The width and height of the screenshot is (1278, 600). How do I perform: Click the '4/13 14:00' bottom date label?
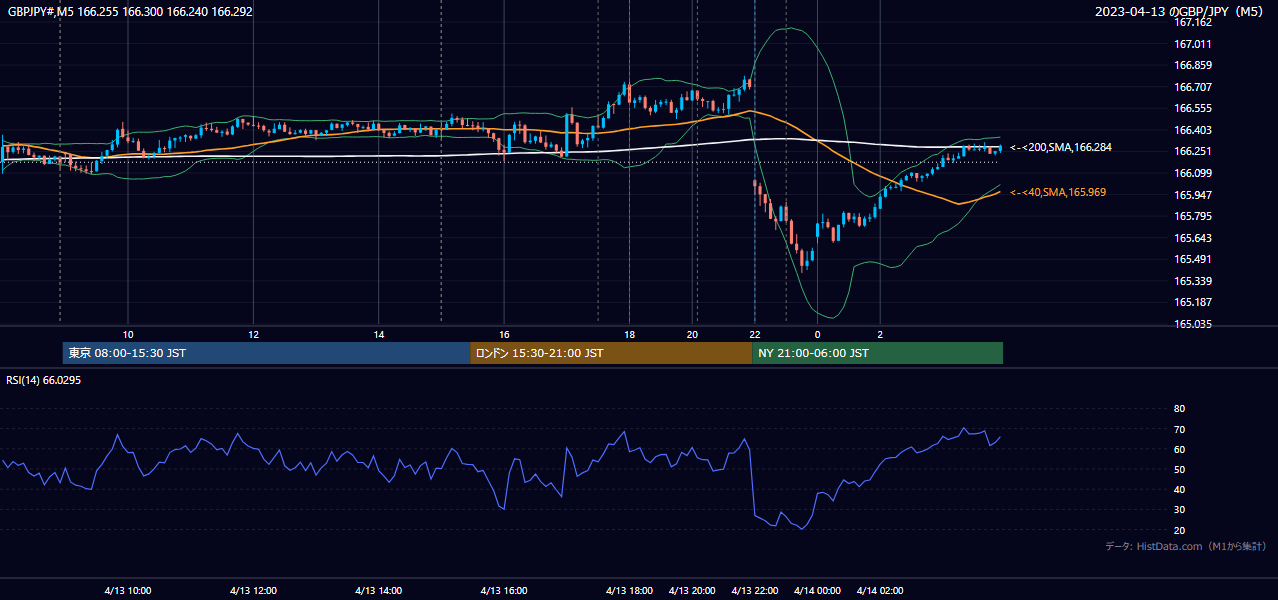point(379,590)
